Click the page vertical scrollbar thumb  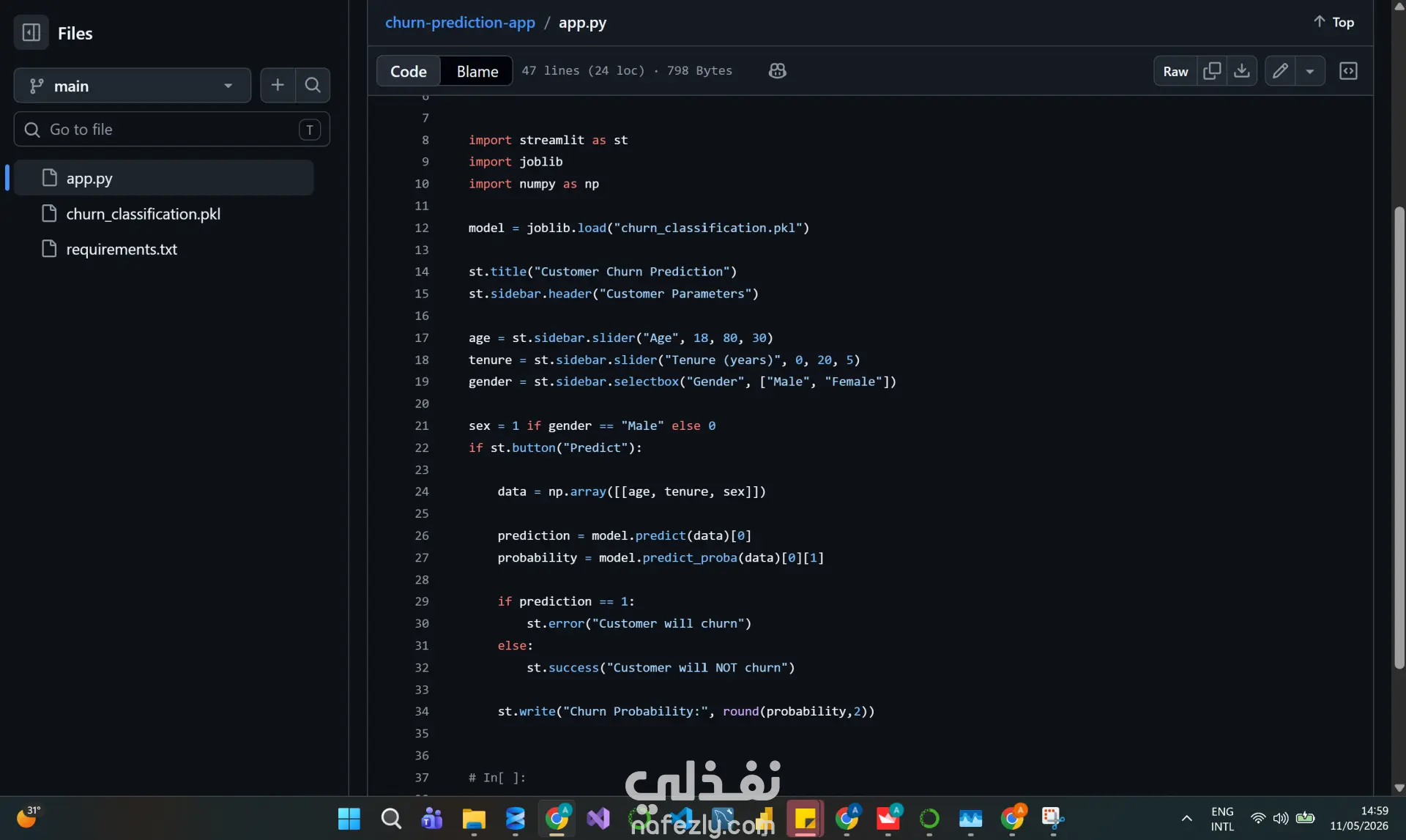click(1399, 437)
